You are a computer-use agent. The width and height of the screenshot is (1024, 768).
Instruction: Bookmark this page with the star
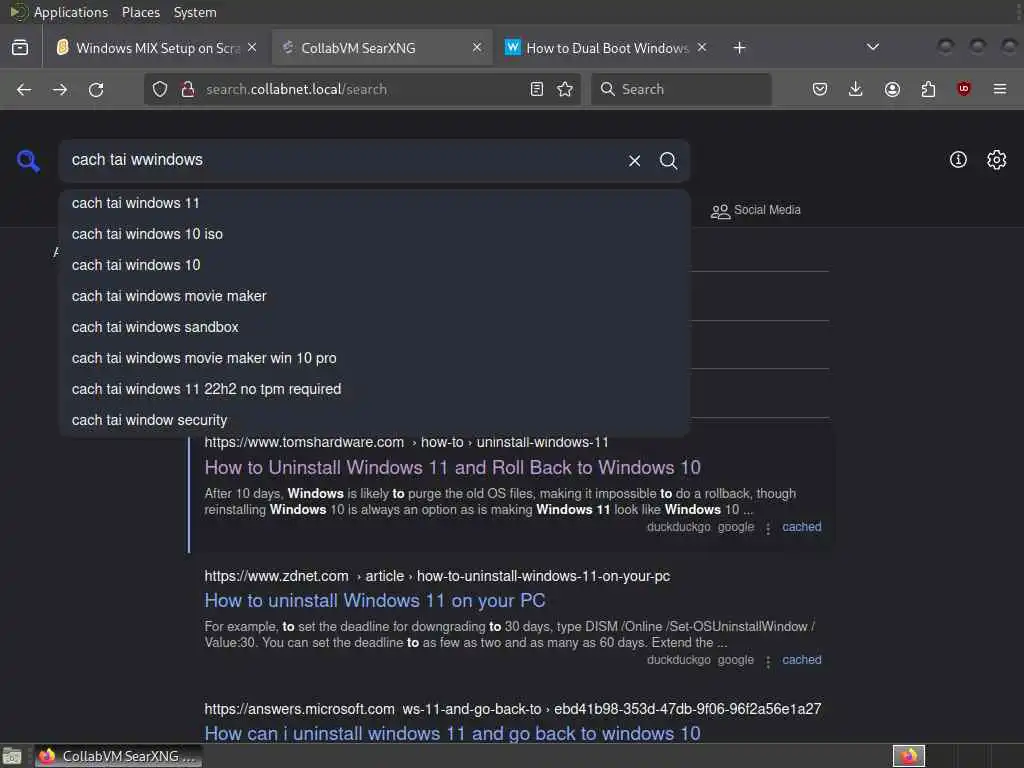click(565, 89)
